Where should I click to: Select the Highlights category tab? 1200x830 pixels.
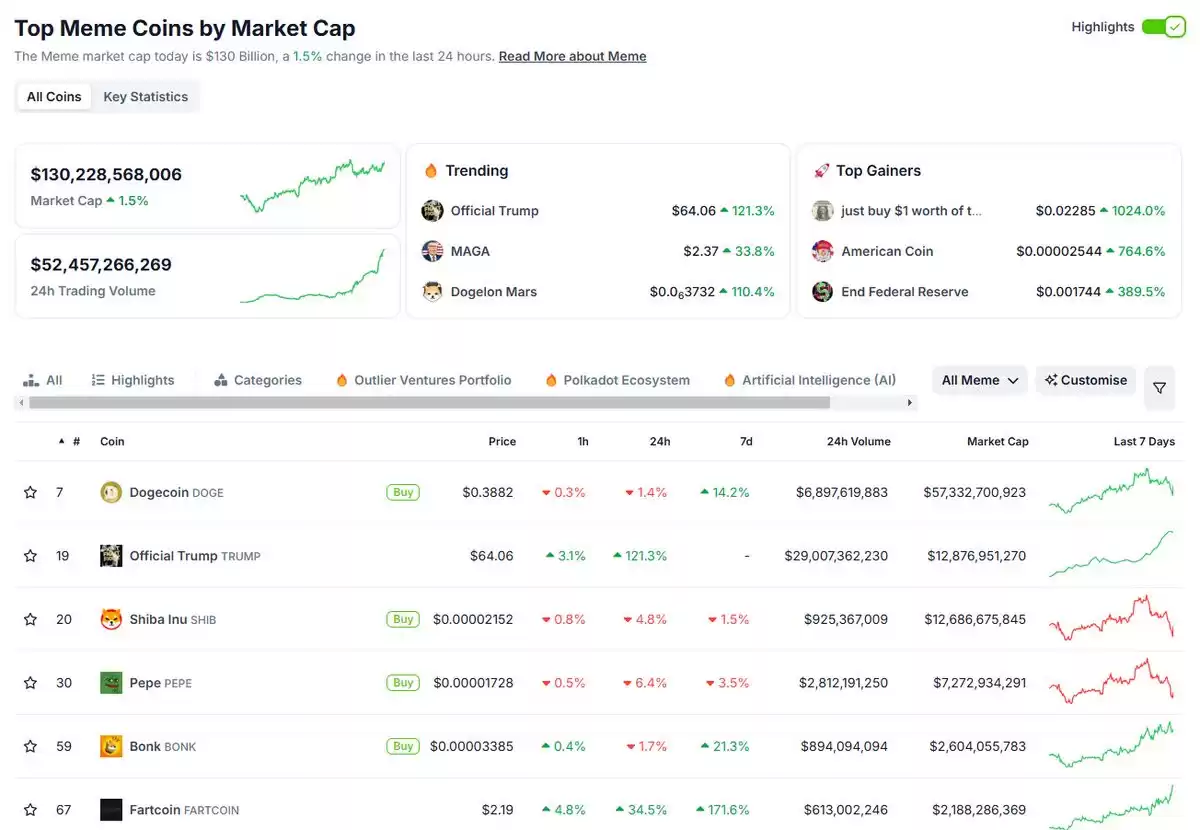tap(132, 380)
